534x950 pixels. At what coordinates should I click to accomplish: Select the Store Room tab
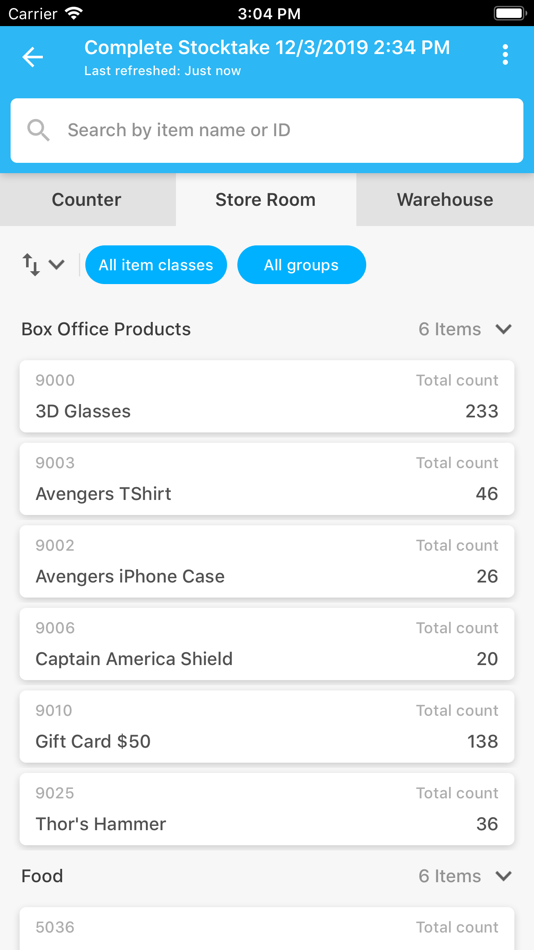[x=266, y=199]
